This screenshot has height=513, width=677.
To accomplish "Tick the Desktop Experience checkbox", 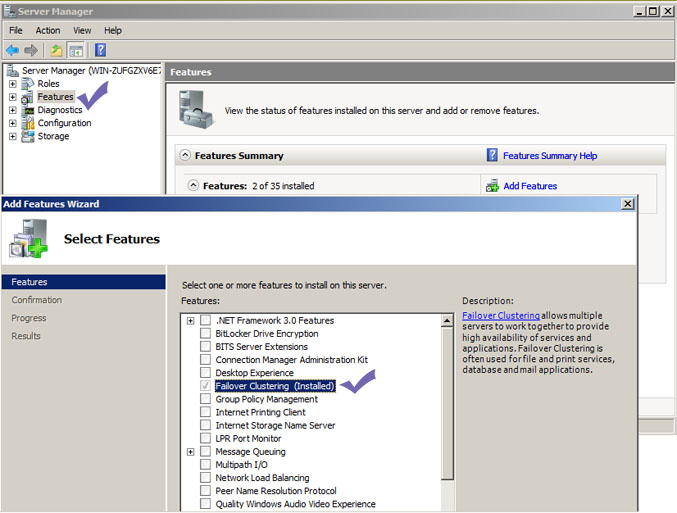I will (x=206, y=373).
